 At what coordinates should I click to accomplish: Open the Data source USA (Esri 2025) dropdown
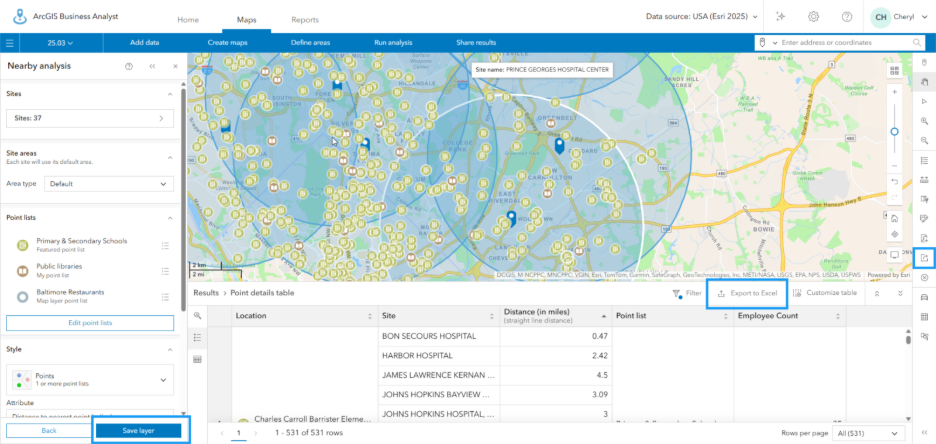702,17
